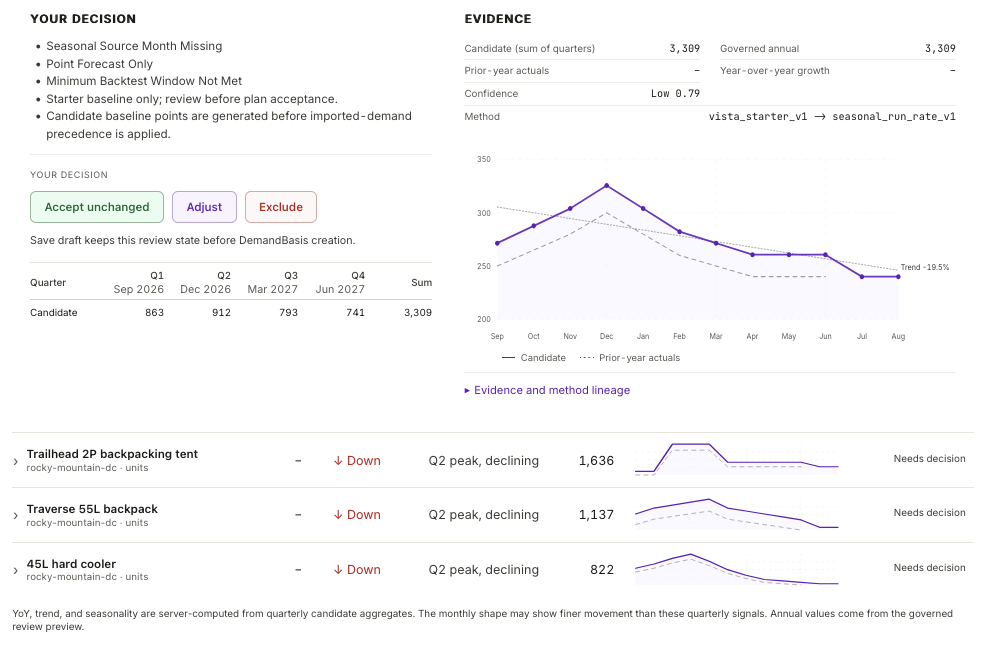Image resolution: width=993 pixels, height=658 pixels.
Task: Click Minimum Backtest Window Not Met bullet
Action: [144, 81]
